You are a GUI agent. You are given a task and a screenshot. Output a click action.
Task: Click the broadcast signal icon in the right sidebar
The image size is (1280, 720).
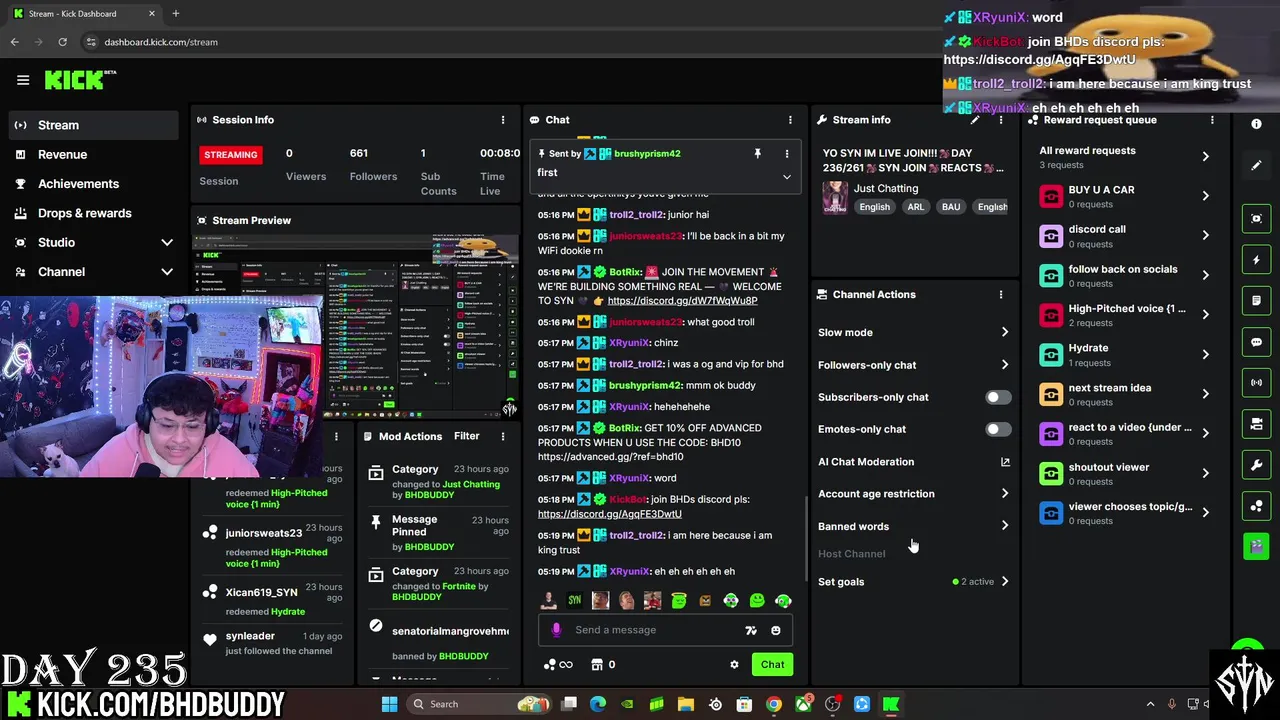pos(1256,383)
